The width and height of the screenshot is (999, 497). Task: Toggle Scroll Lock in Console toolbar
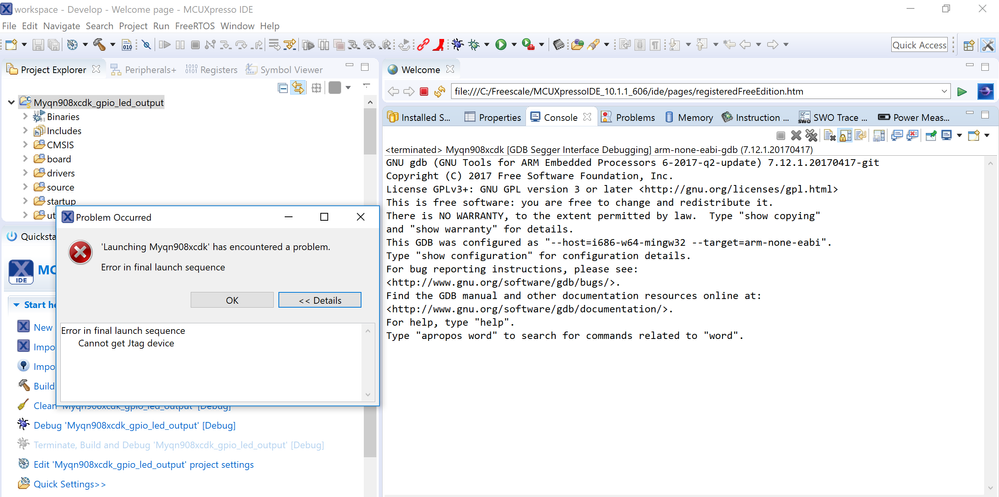pyautogui.click(x=845, y=135)
